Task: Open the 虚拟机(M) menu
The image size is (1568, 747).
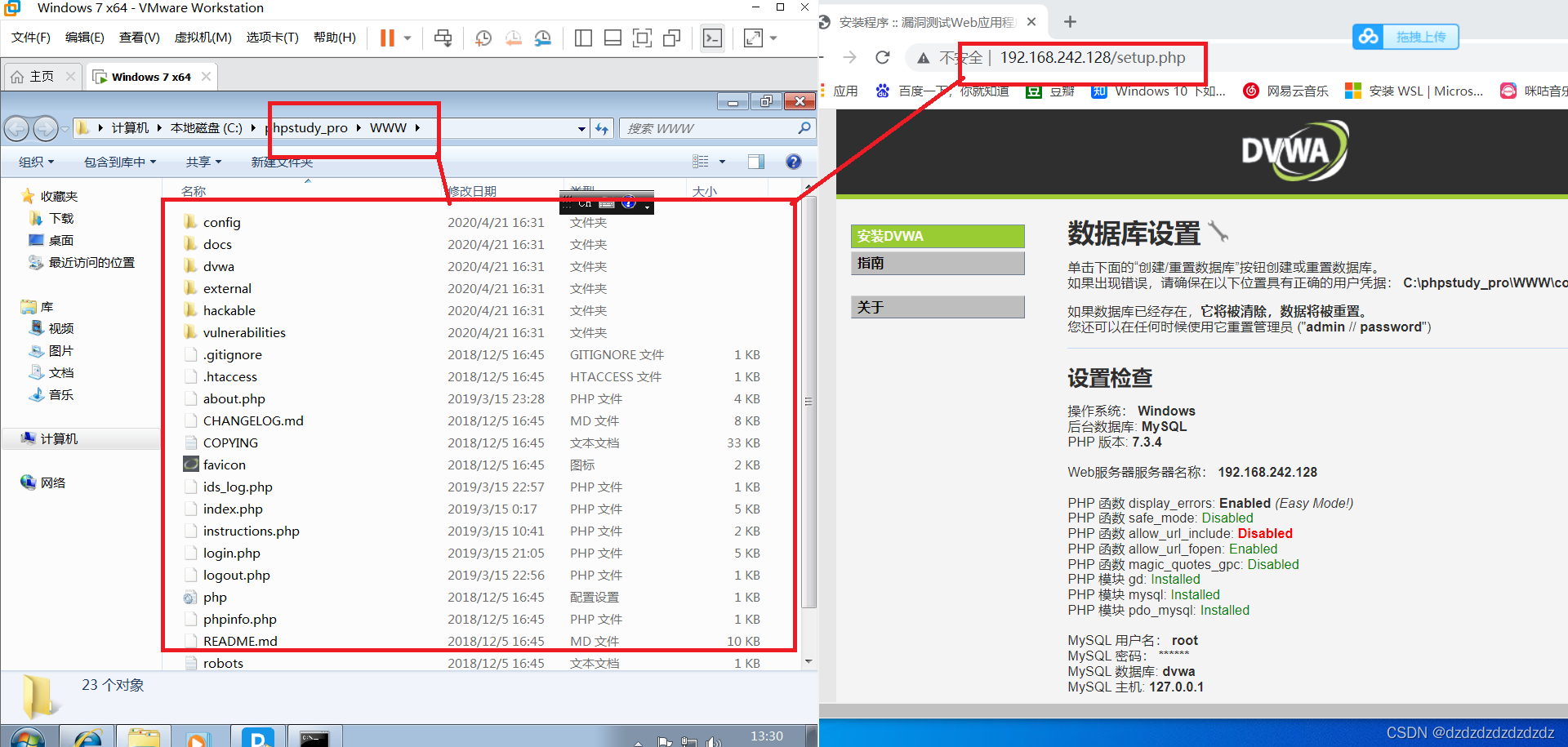Action: click(x=203, y=38)
